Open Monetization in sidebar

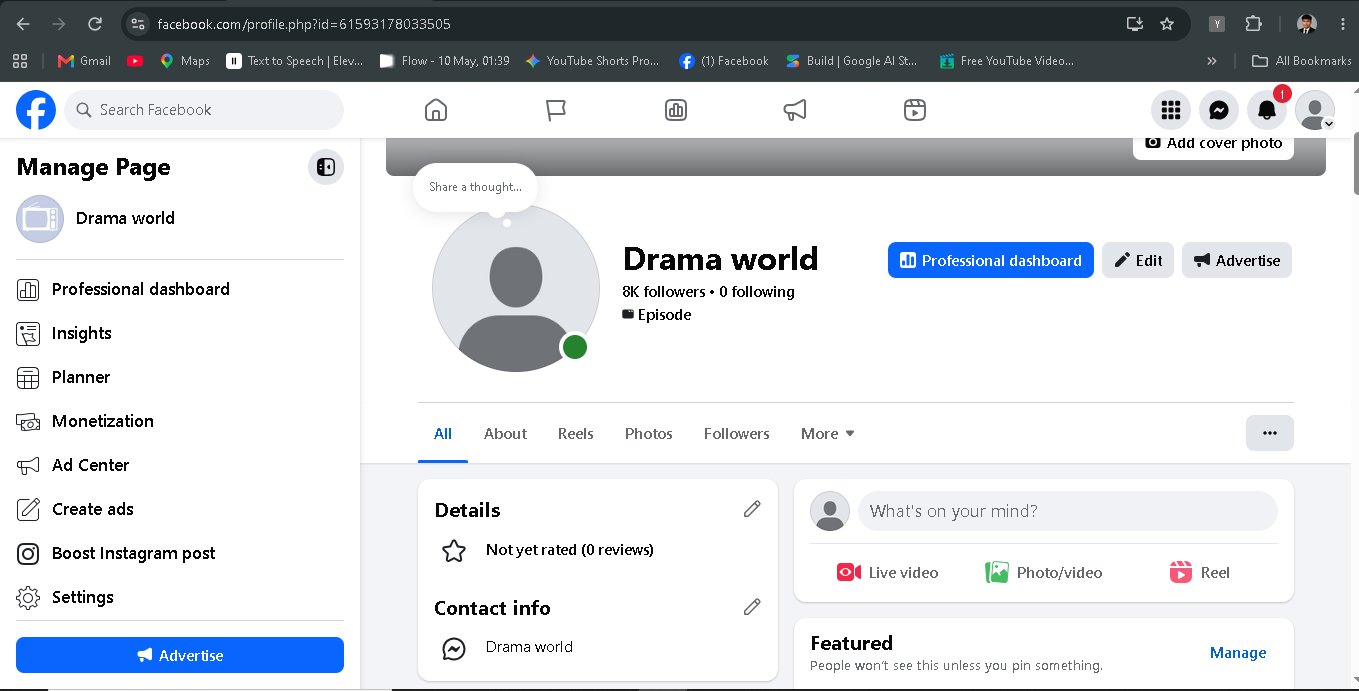(180, 421)
